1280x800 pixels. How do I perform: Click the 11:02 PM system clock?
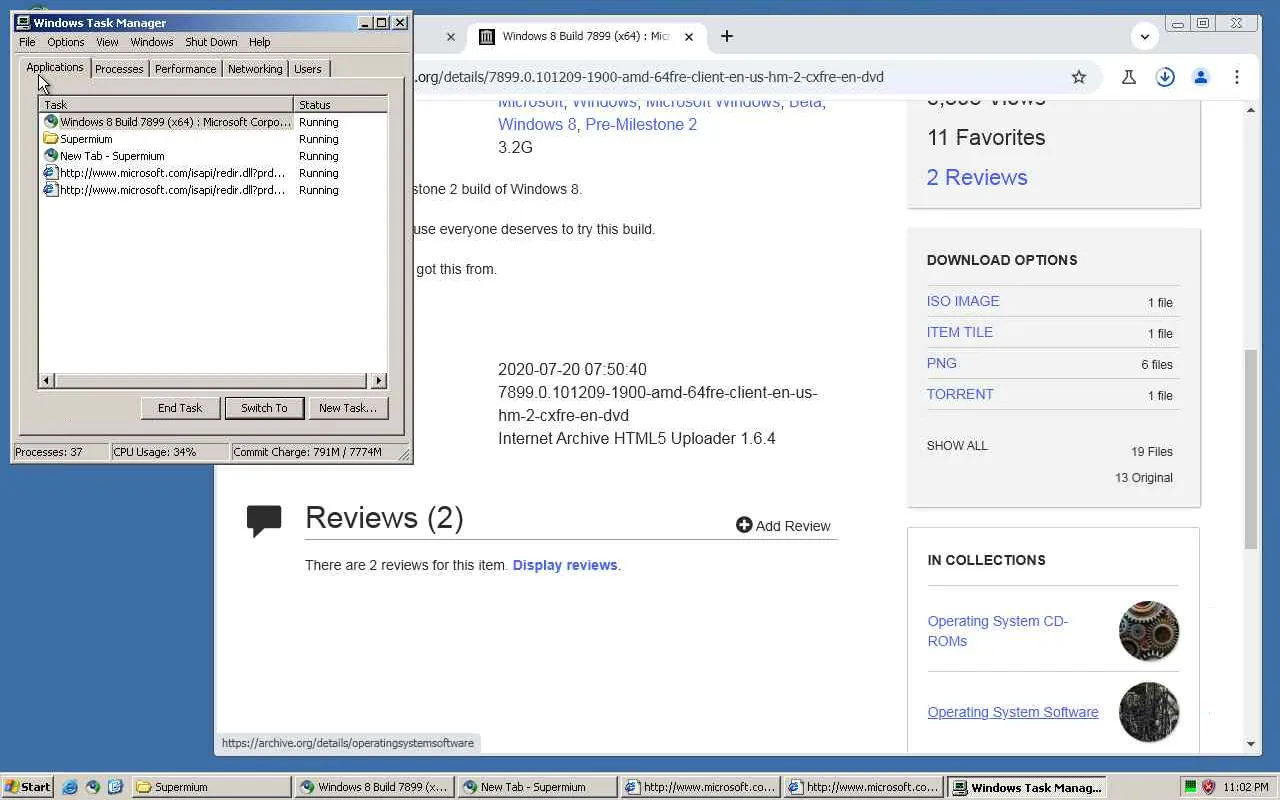point(1246,787)
